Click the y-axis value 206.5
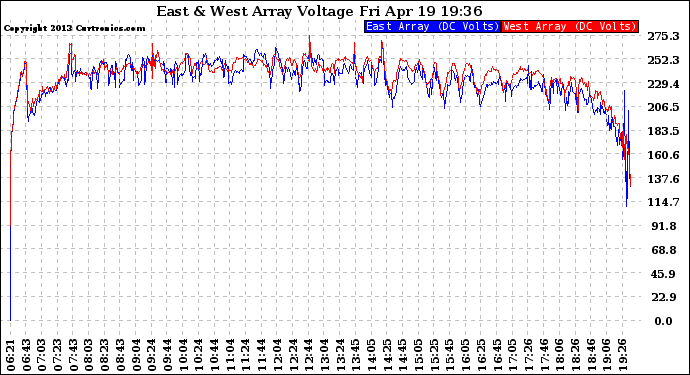The width and height of the screenshot is (690, 375). point(663,107)
